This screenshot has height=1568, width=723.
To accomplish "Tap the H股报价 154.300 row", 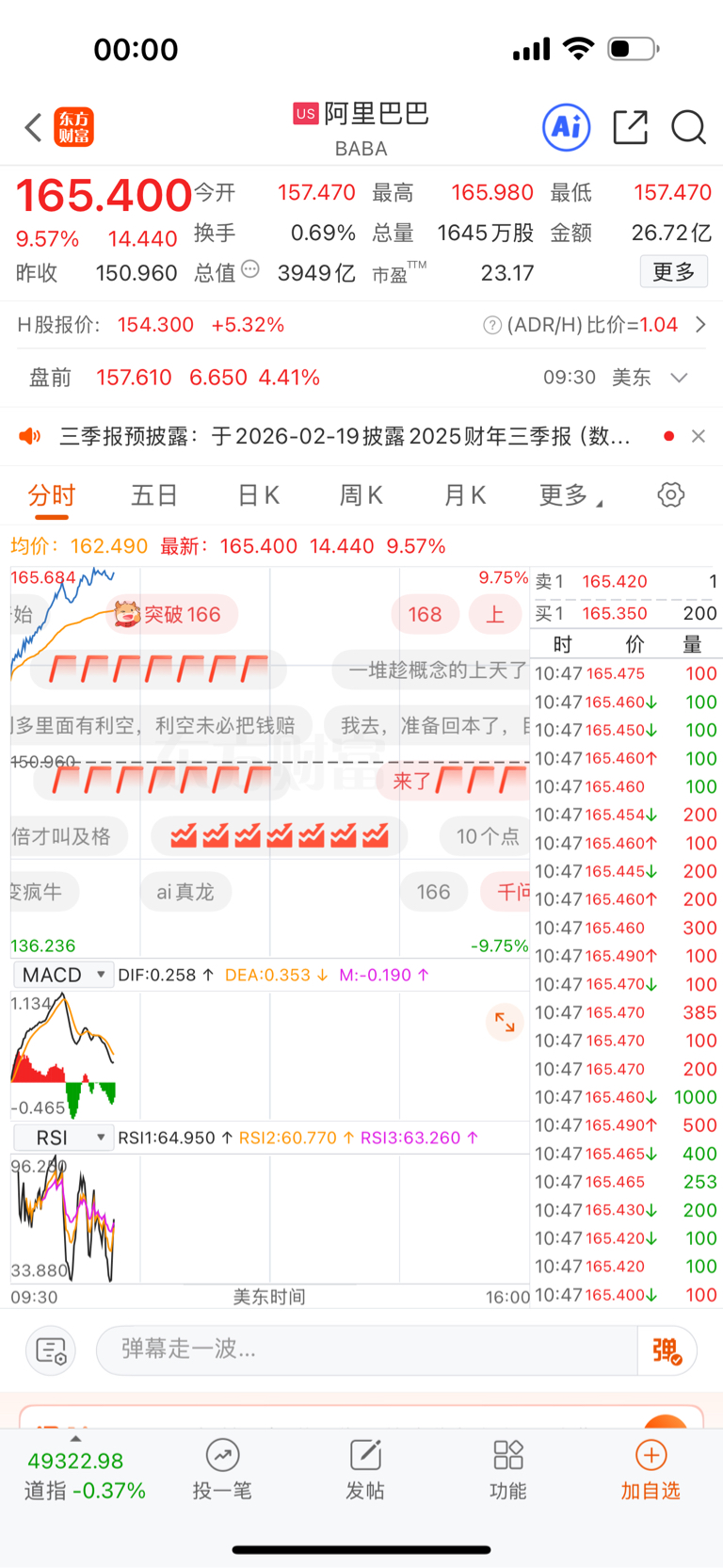I will click(x=361, y=325).
